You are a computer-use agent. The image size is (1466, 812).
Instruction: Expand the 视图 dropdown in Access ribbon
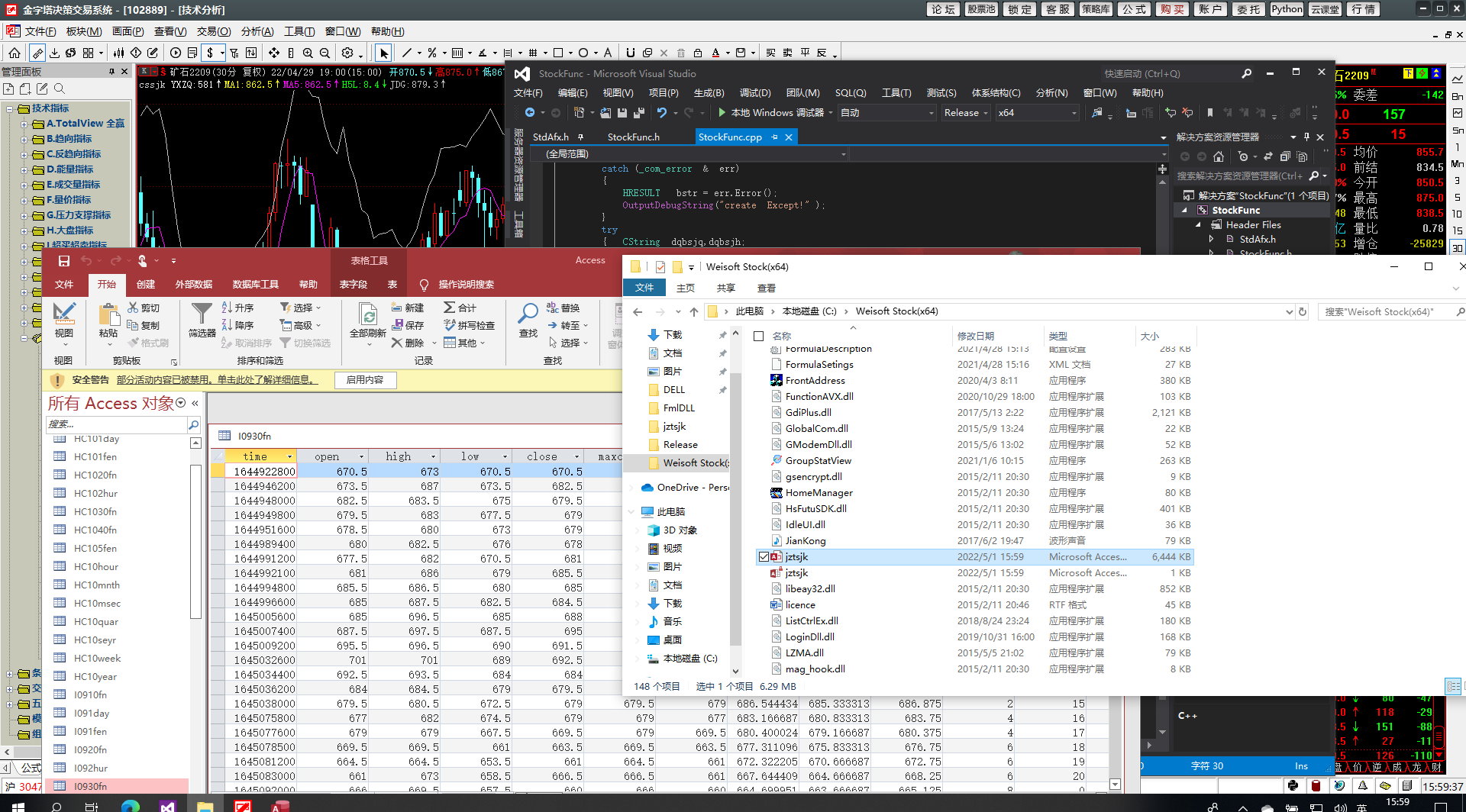tap(63, 344)
